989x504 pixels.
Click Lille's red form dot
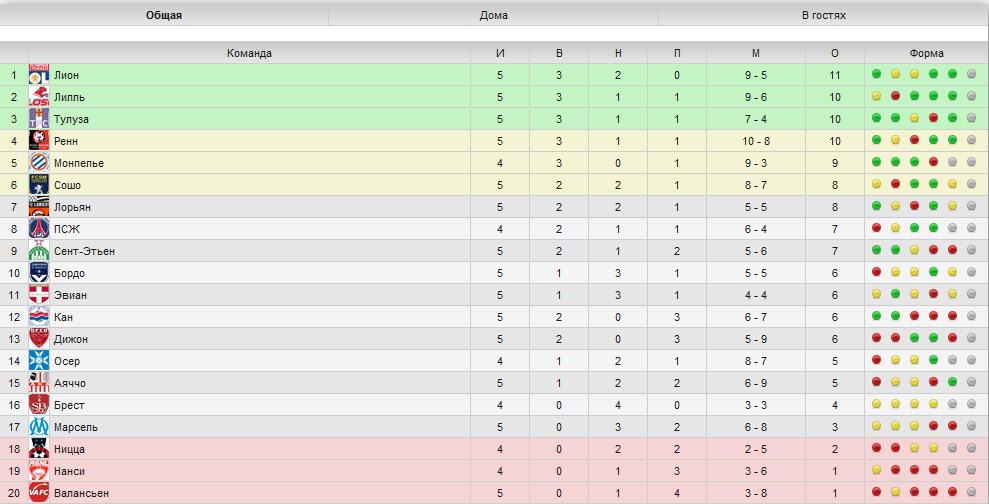coord(895,96)
